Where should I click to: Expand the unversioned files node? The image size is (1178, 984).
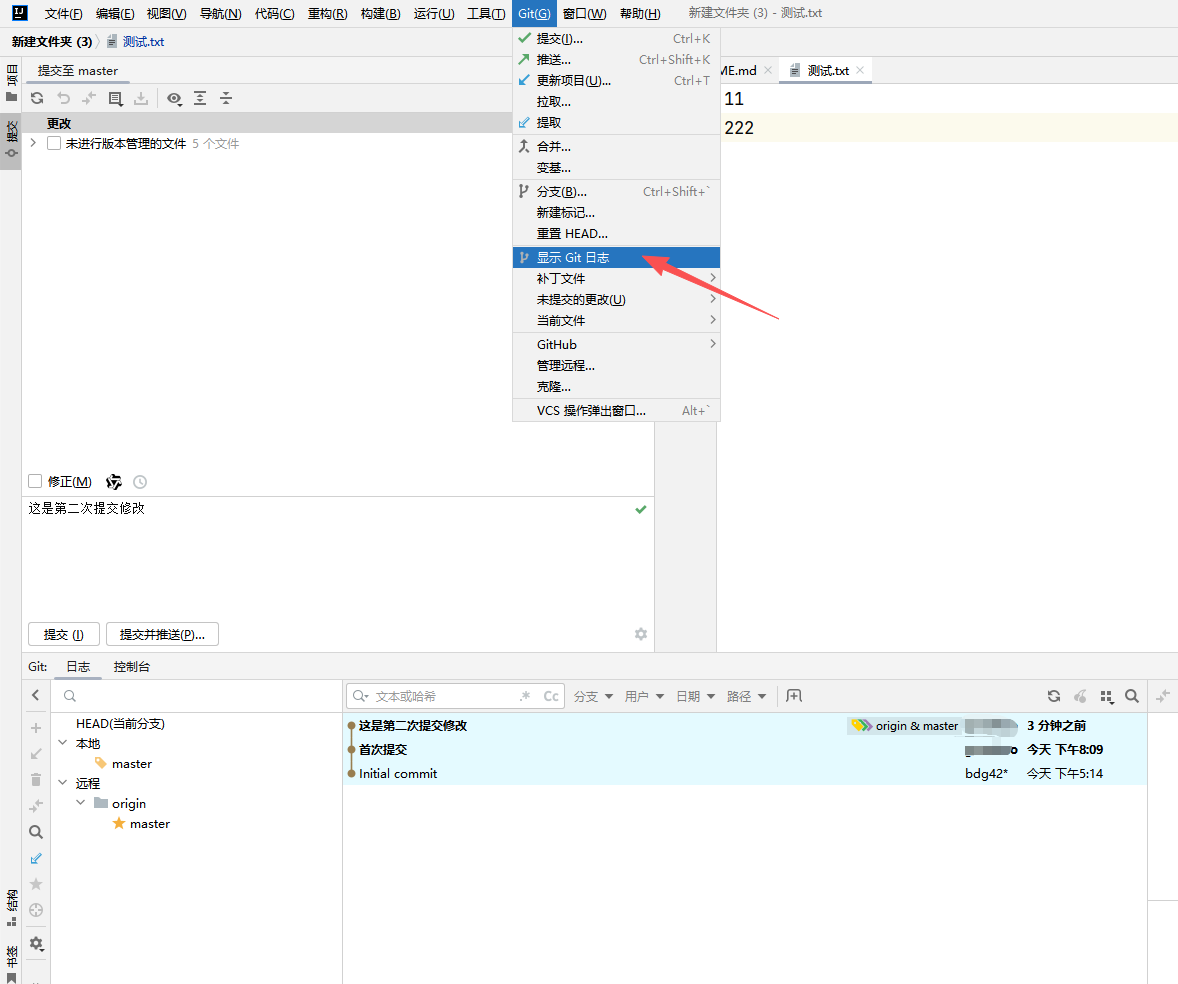pyautogui.click(x=33, y=143)
